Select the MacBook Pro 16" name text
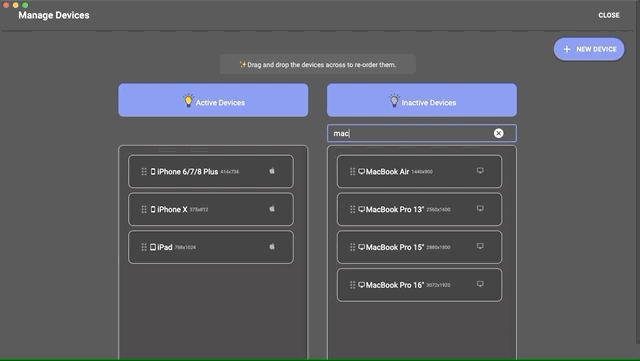 tap(395, 285)
